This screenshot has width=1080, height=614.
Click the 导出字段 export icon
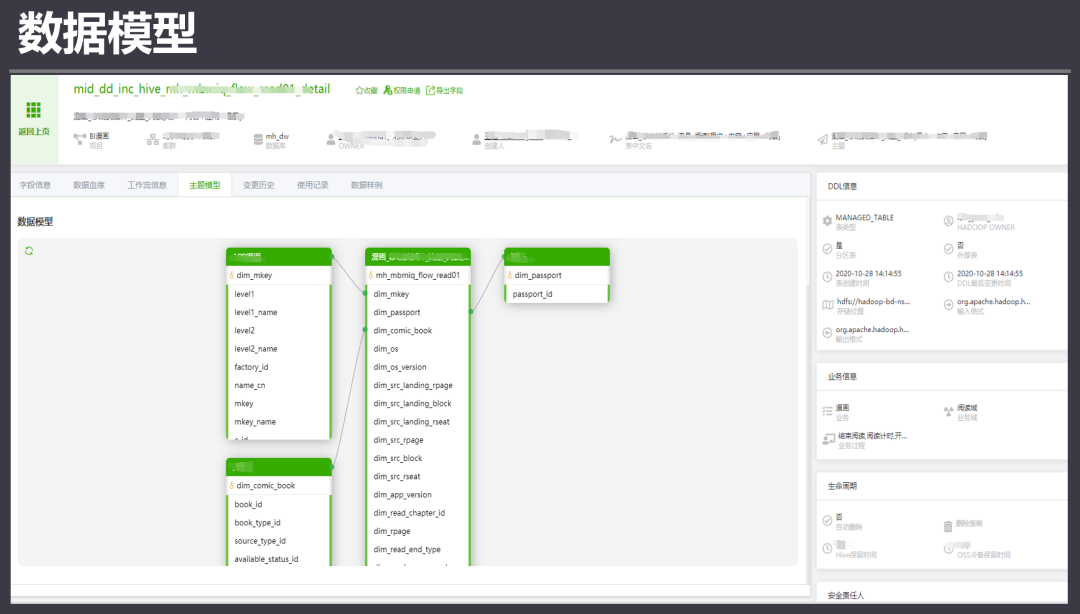click(430, 90)
